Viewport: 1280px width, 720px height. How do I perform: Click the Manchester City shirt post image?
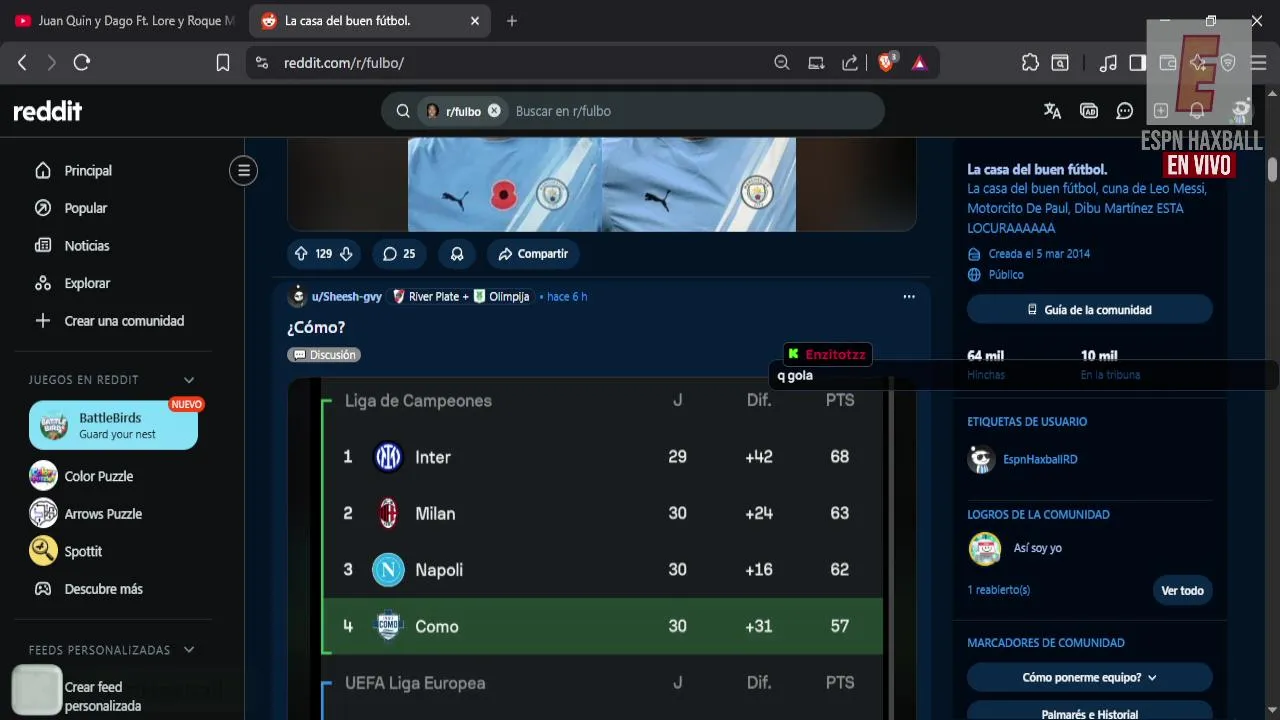tap(602, 185)
